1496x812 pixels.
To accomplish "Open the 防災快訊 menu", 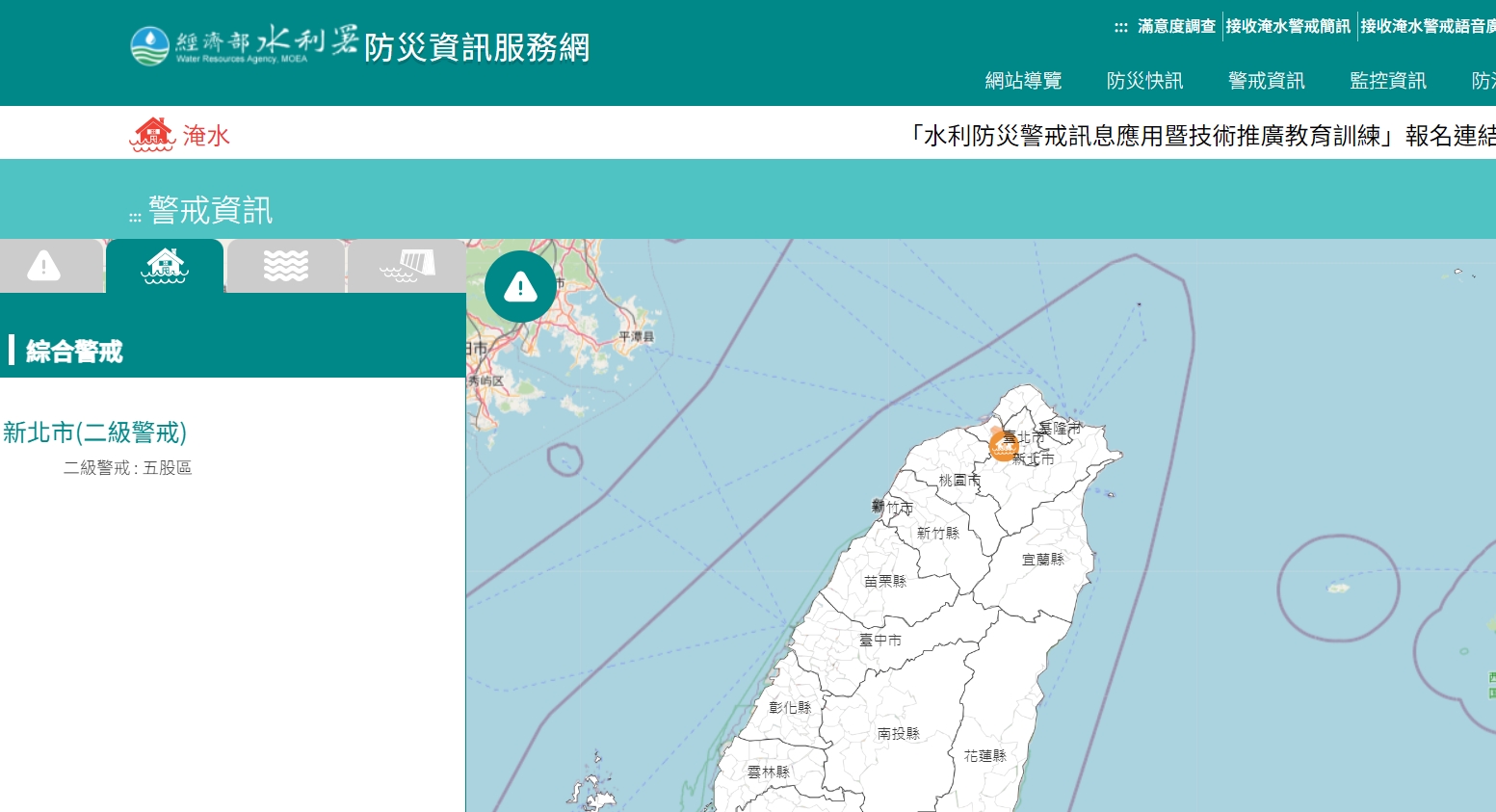I will pos(1144,81).
